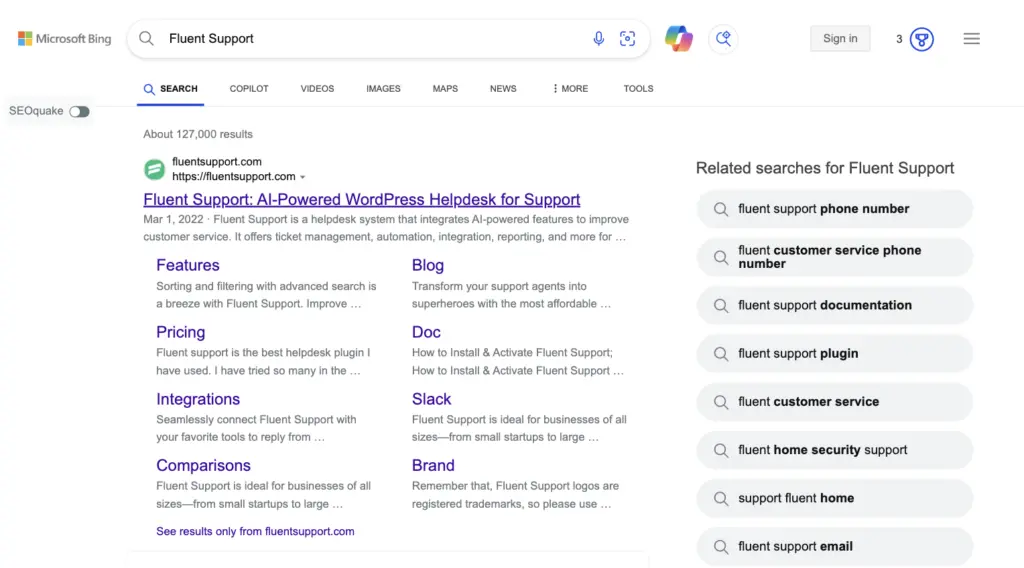Open the Copilot colorful icon
Image resolution: width=1024 pixels, height=568 pixels.
coord(679,39)
